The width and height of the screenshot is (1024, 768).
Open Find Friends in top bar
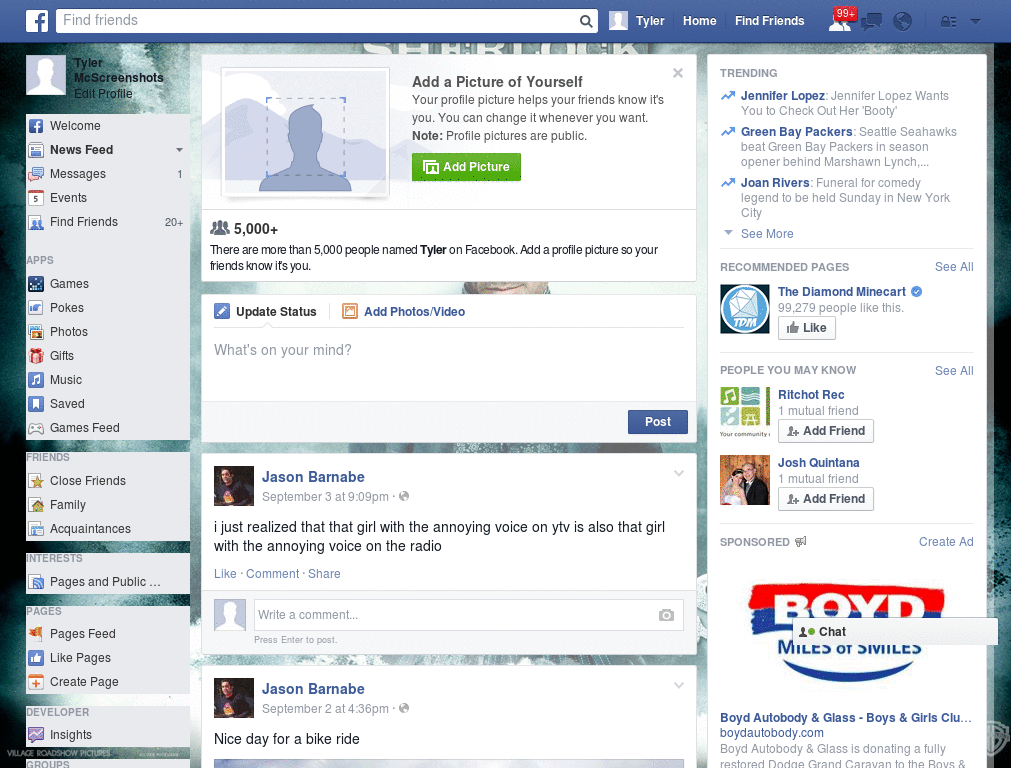[769, 21]
